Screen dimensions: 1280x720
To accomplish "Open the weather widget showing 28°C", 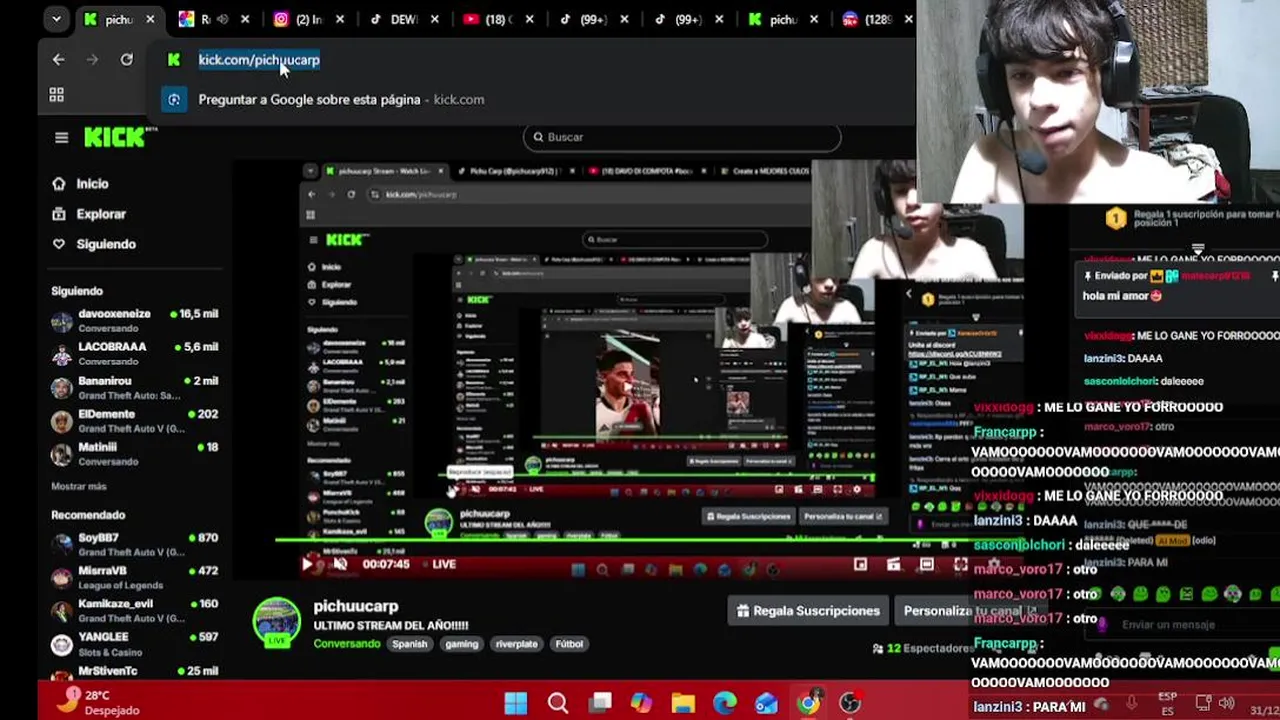I will 100,702.
